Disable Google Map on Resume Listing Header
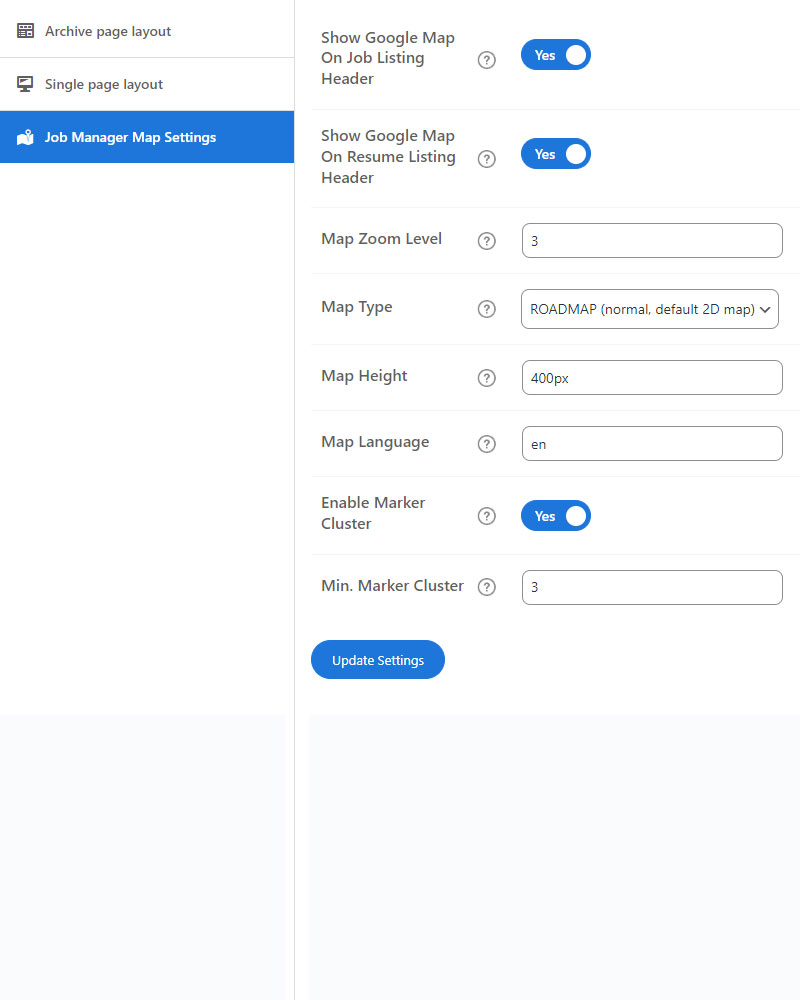Image resolution: width=800 pixels, height=1000 pixels. pos(556,154)
